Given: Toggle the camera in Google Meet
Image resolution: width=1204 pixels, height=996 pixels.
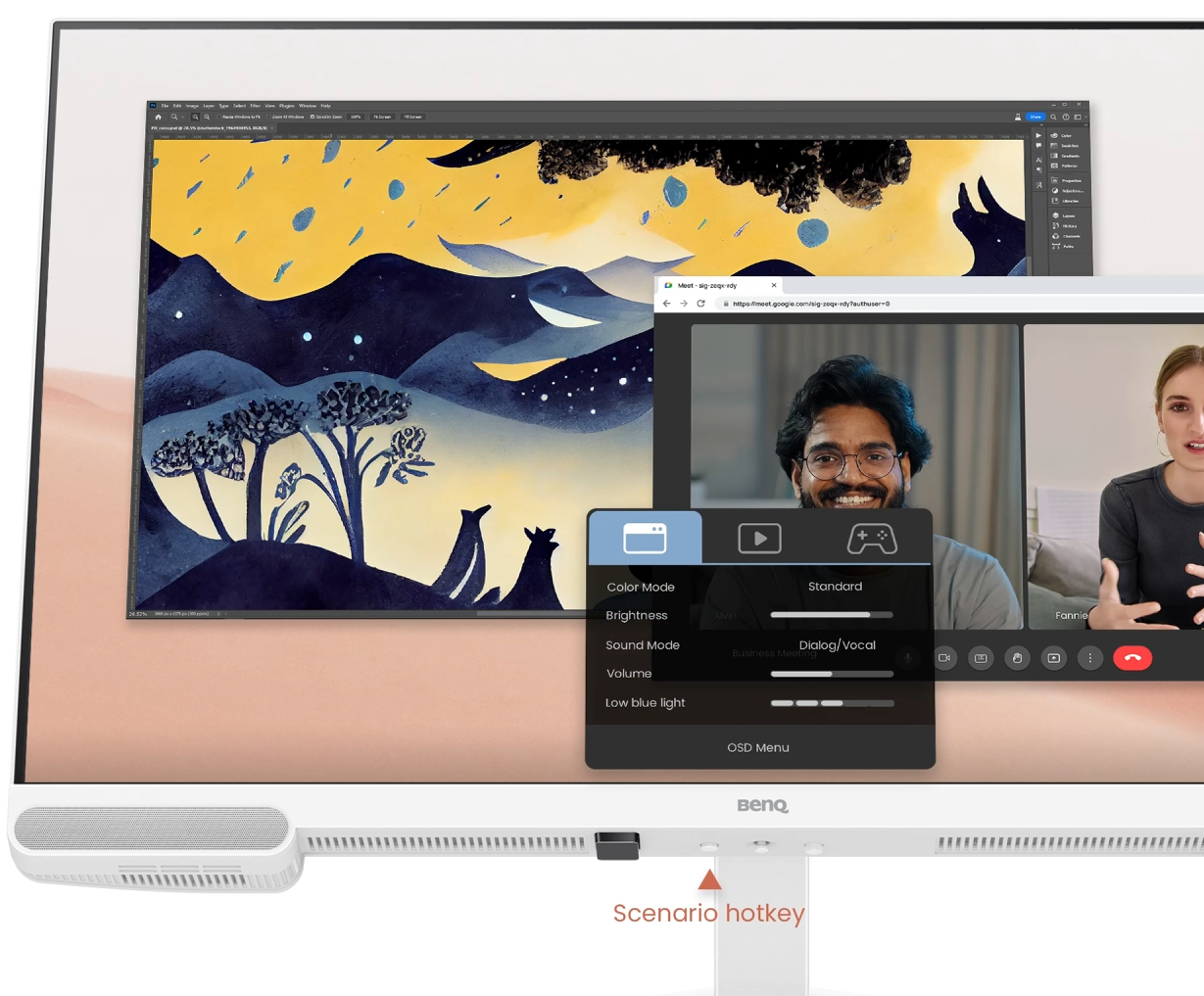Looking at the screenshot, I should 944,658.
